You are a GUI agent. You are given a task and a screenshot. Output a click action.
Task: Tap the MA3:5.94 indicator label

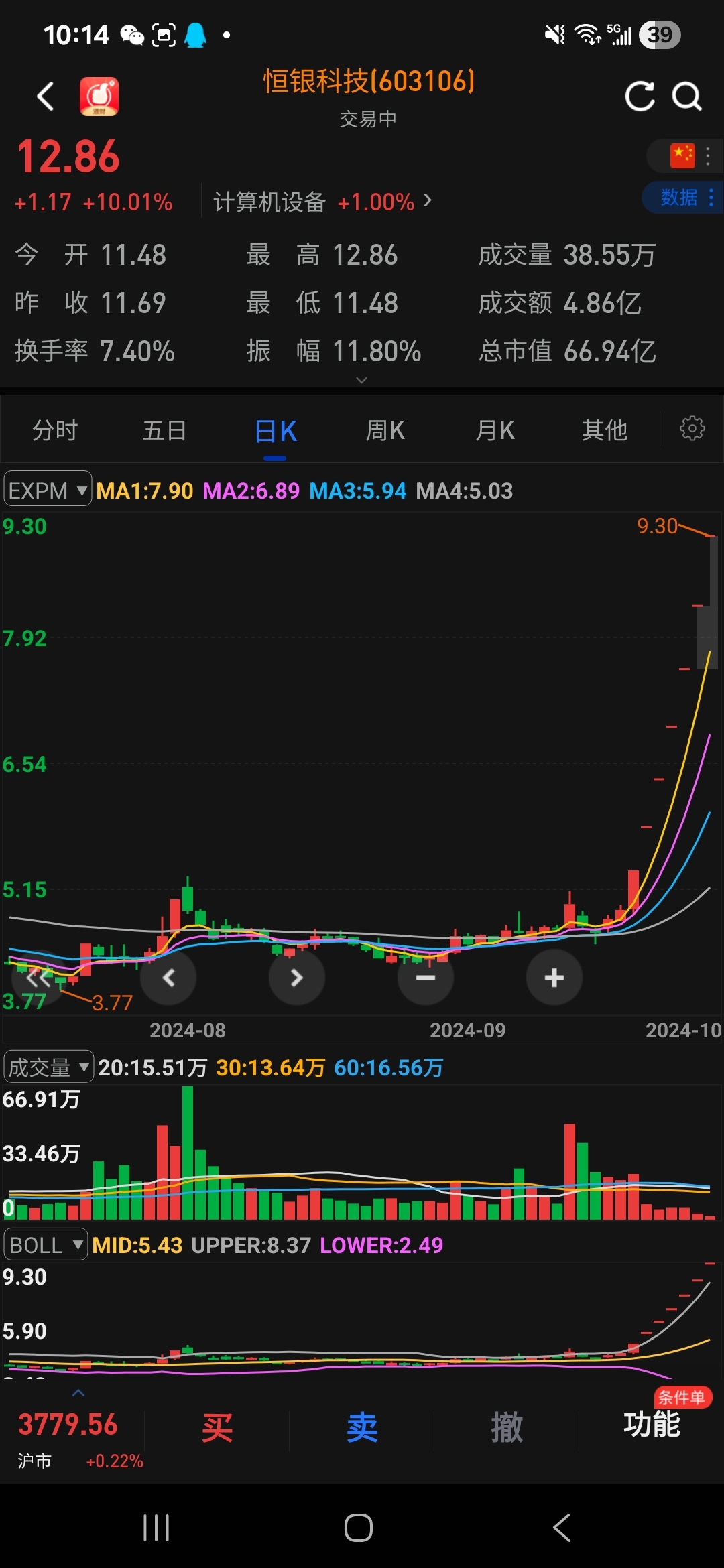point(358,491)
